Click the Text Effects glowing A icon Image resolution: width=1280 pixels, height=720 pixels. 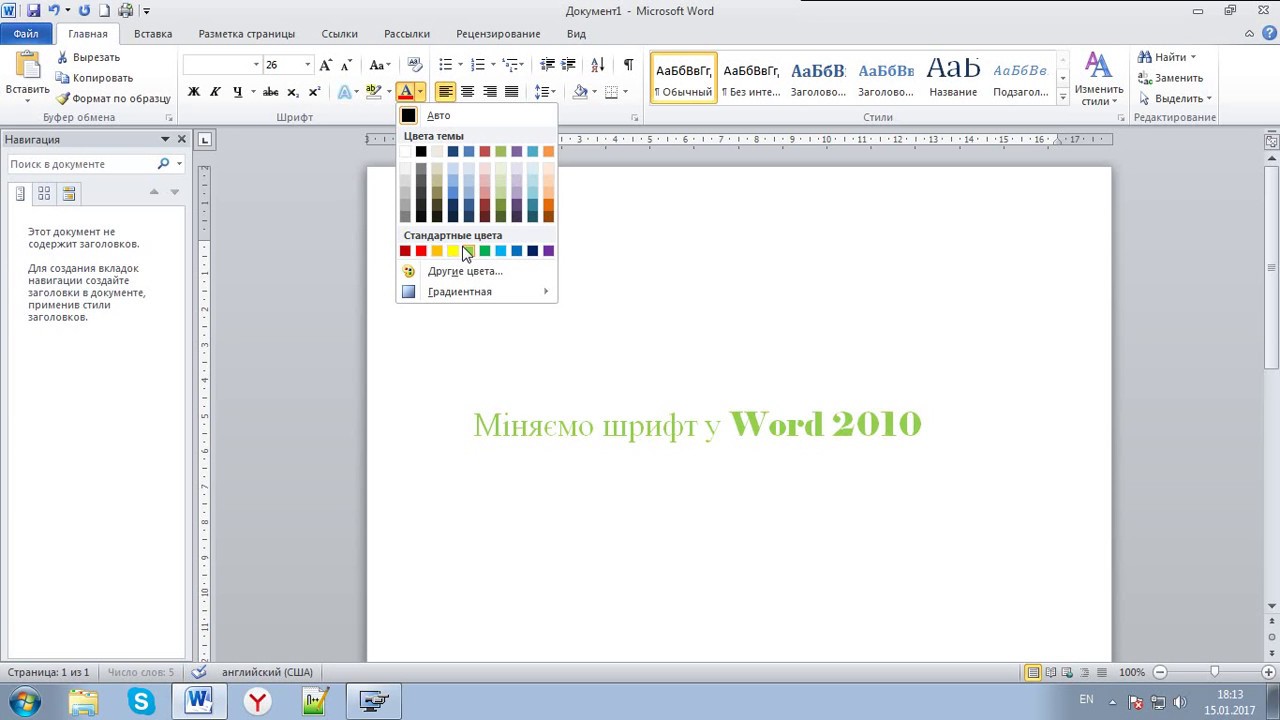coord(344,92)
